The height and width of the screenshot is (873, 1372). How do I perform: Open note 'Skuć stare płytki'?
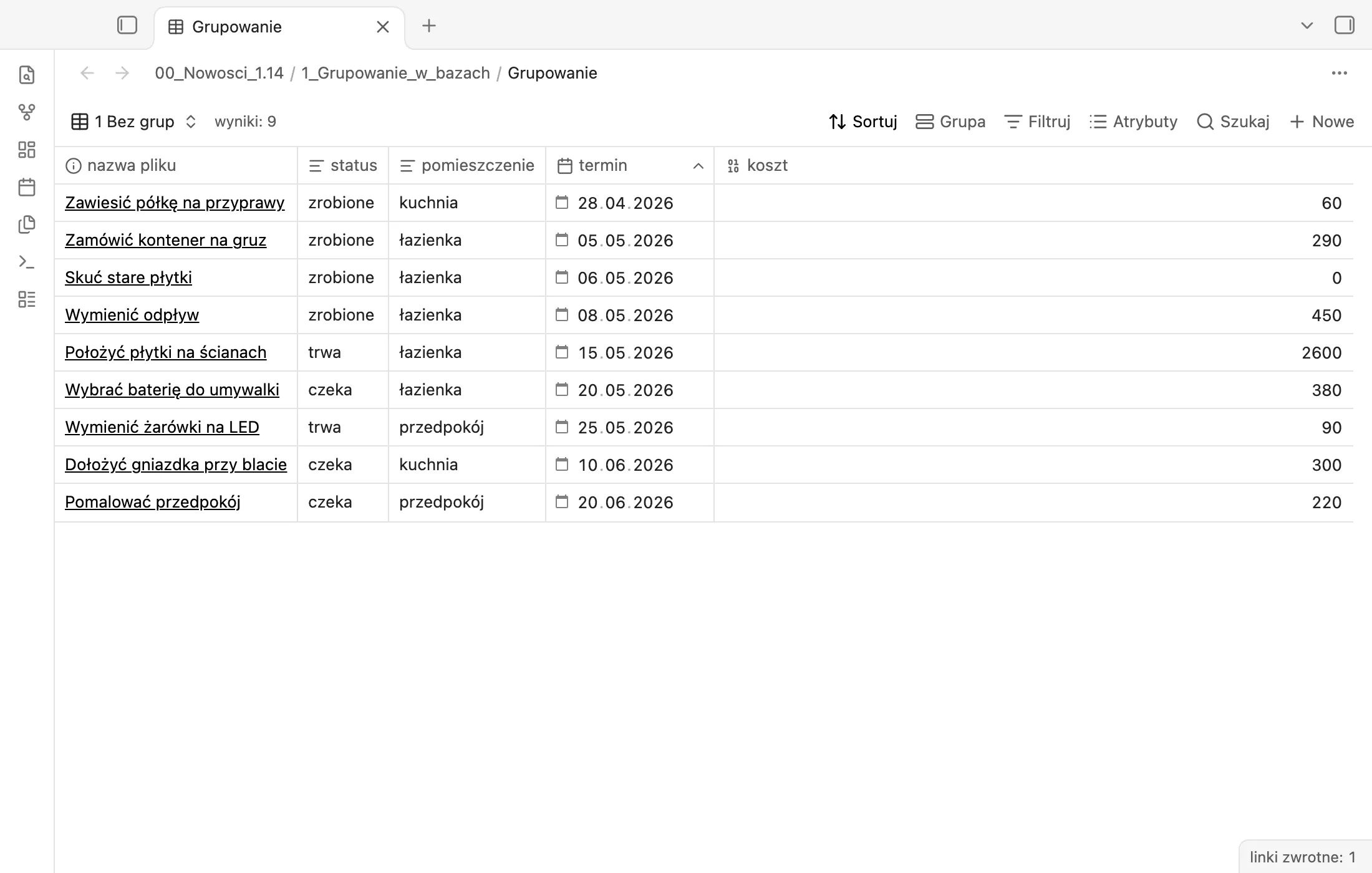[x=128, y=277]
